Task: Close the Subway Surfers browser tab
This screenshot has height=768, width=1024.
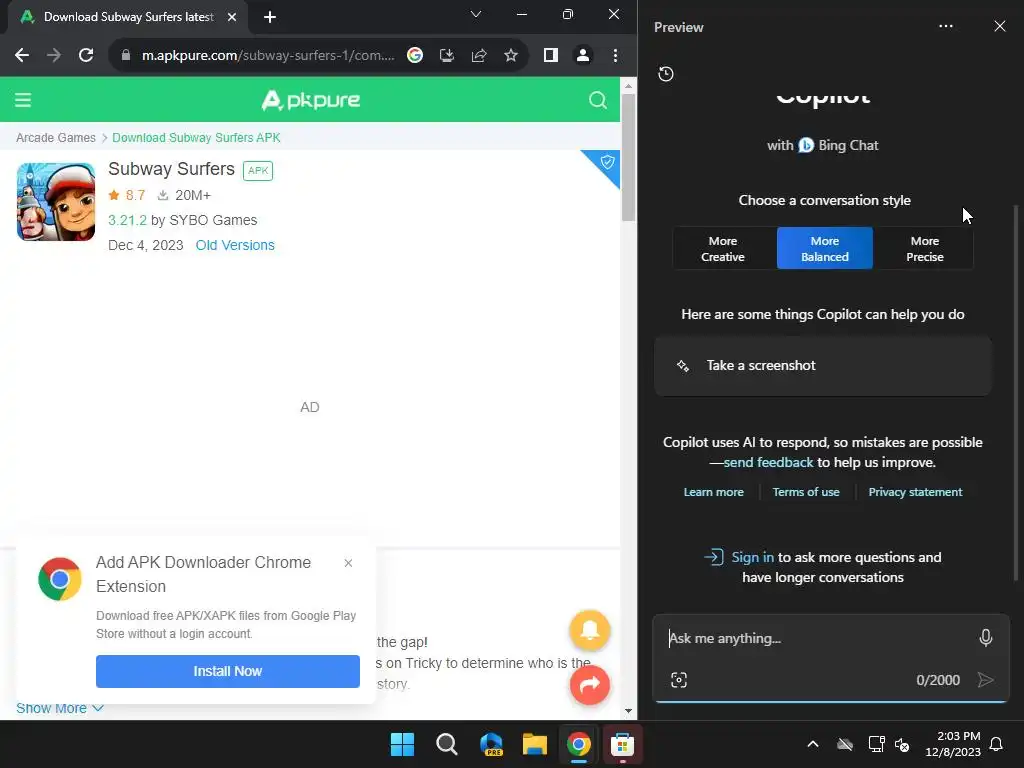Action: coord(232,17)
